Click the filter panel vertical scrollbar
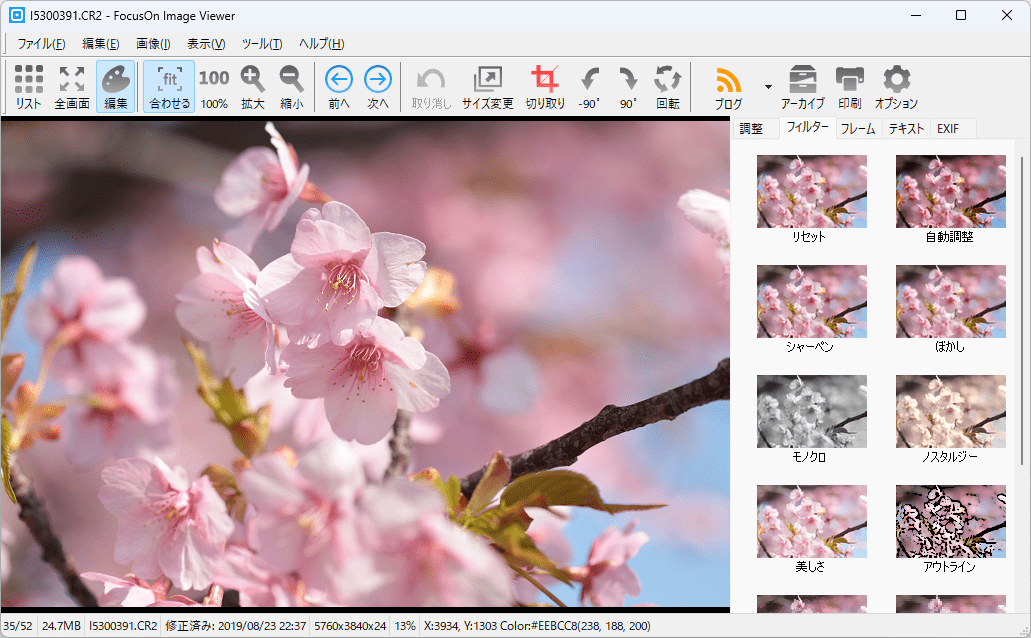Screen dimensions: 1031x638 [1021, 309]
